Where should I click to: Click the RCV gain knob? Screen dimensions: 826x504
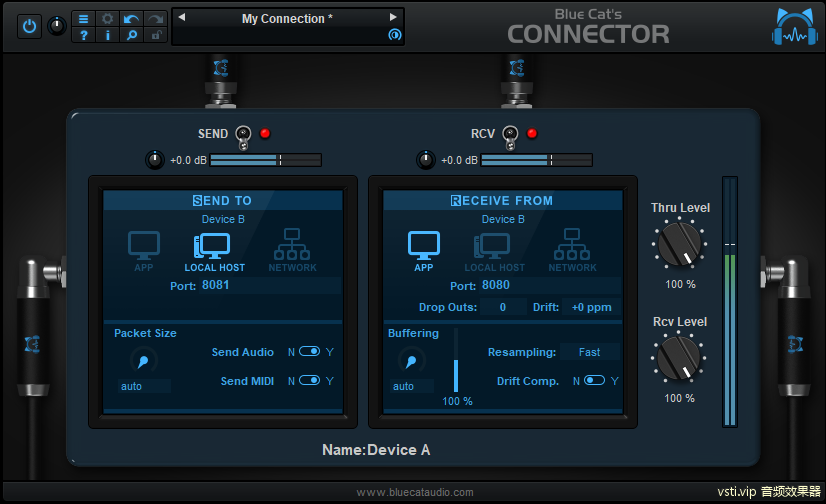(426, 160)
